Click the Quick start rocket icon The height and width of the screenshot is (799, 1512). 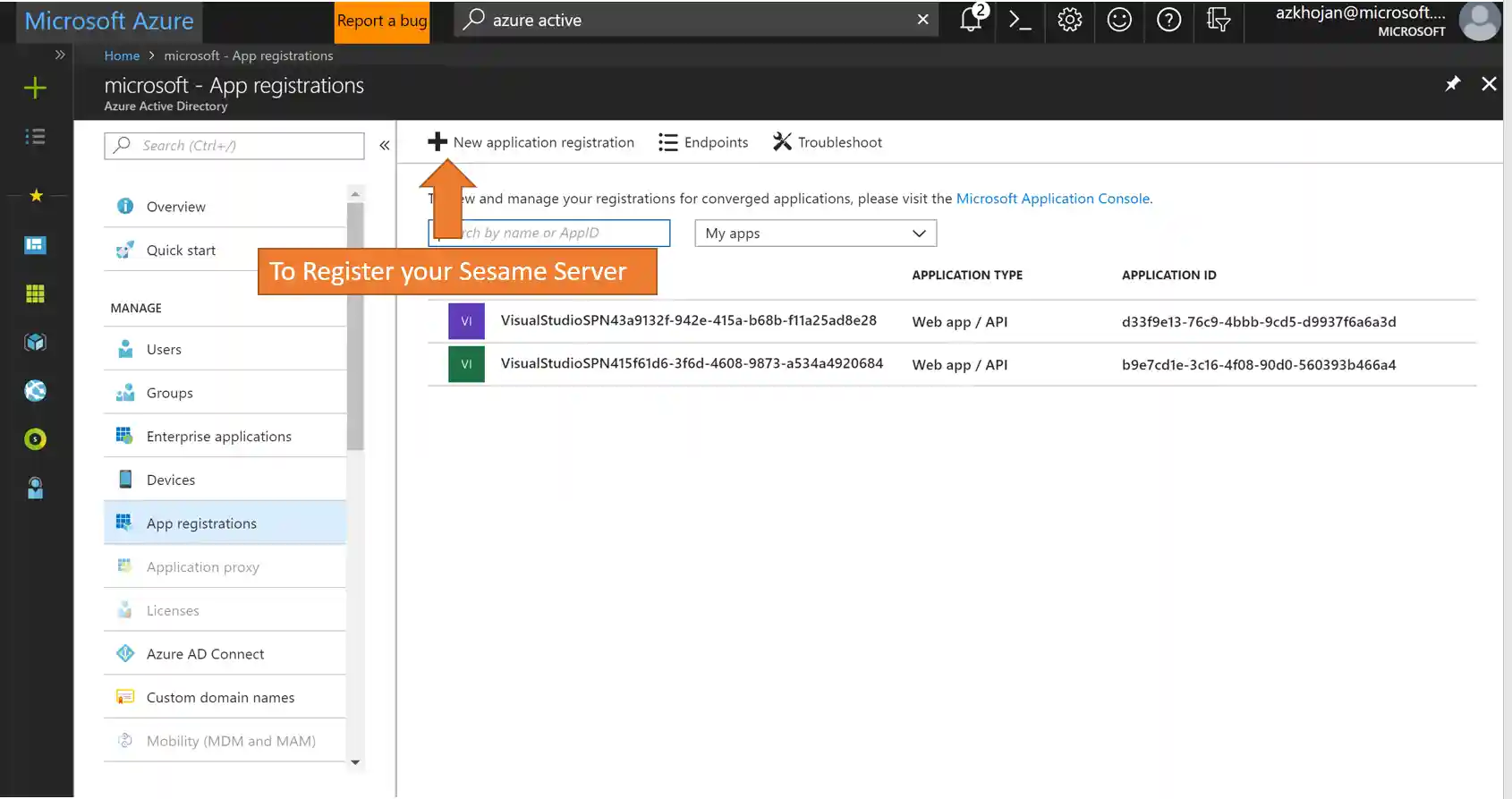(x=125, y=250)
